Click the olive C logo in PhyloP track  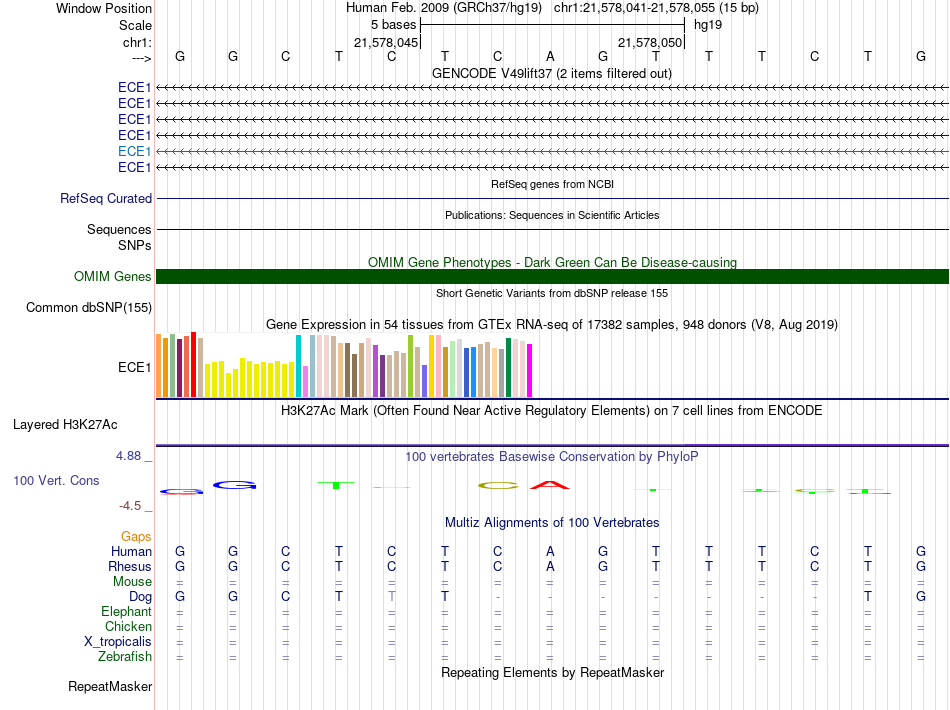[x=497, y=486]
